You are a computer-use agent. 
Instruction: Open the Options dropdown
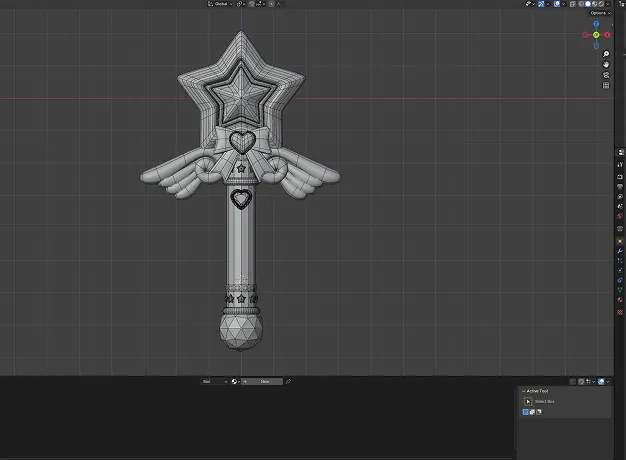click(600, 13)
